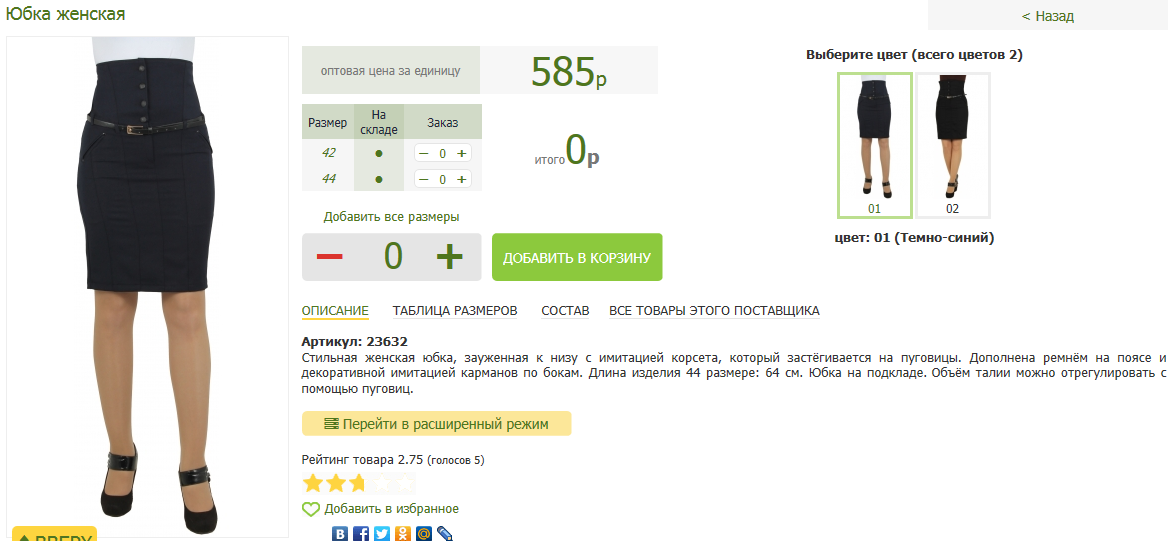
Task: Rate the product five stars
Action: (405, 484)
